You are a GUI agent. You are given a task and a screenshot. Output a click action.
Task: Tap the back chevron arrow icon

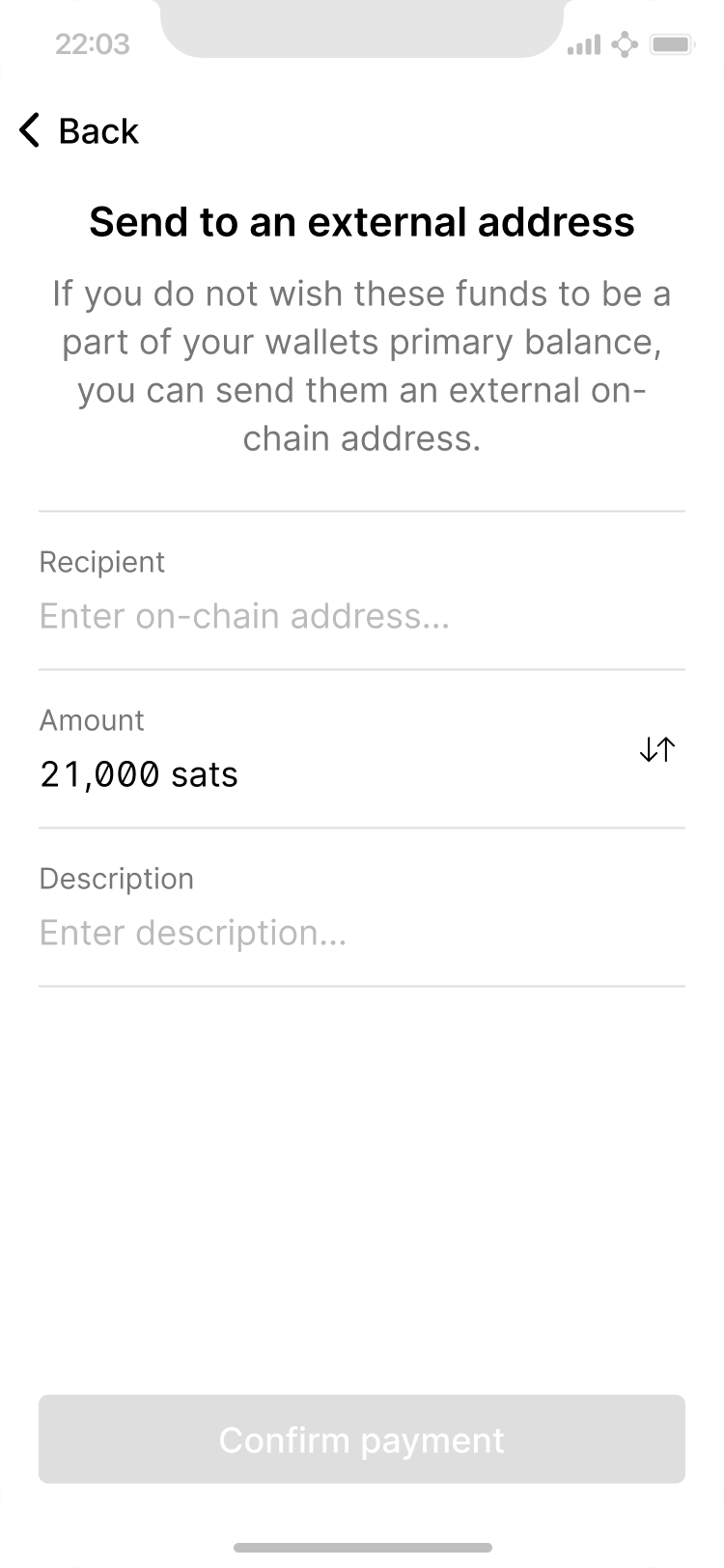[30, 130]
